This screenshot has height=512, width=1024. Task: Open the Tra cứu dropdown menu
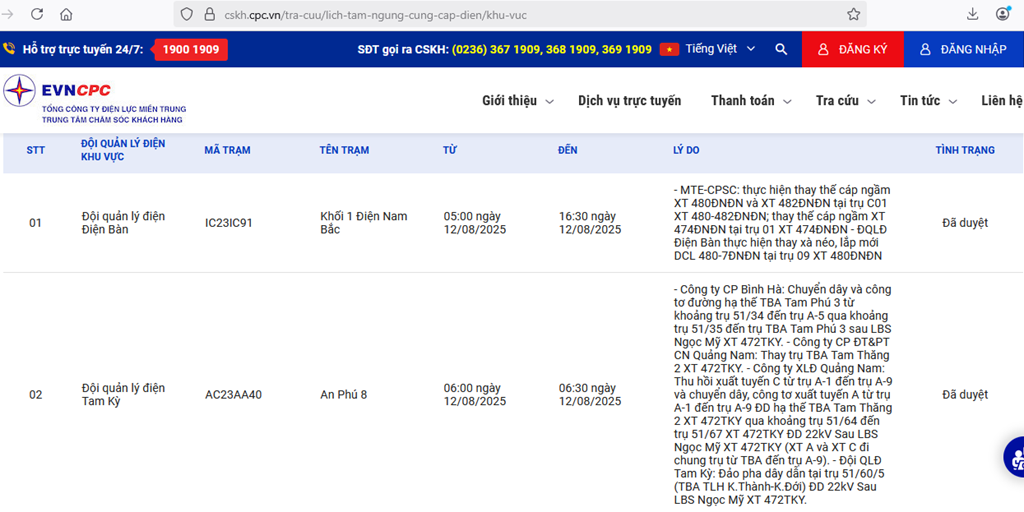coord(845,101)
